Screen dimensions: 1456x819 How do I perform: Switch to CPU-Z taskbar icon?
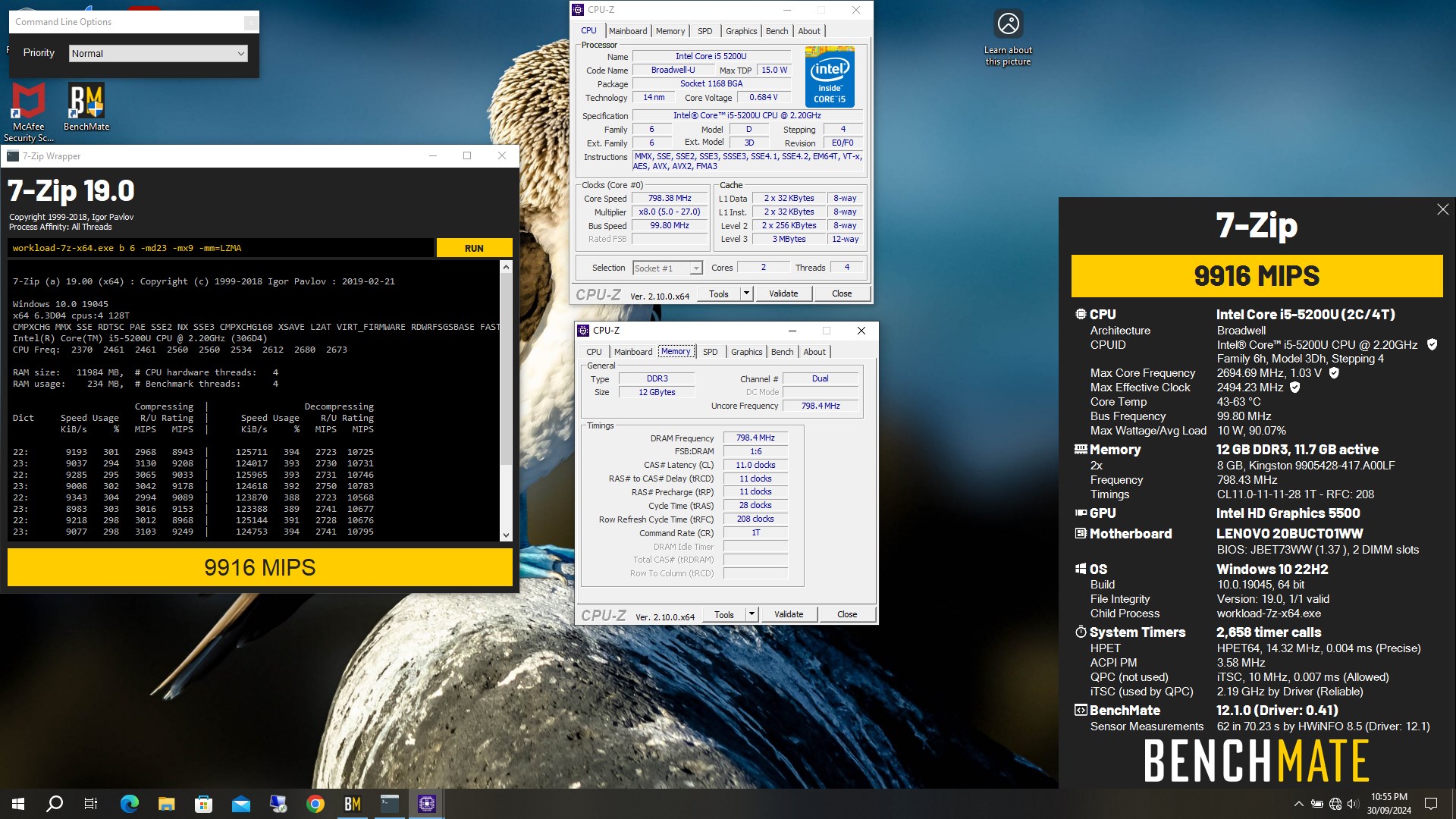(427, 804)
